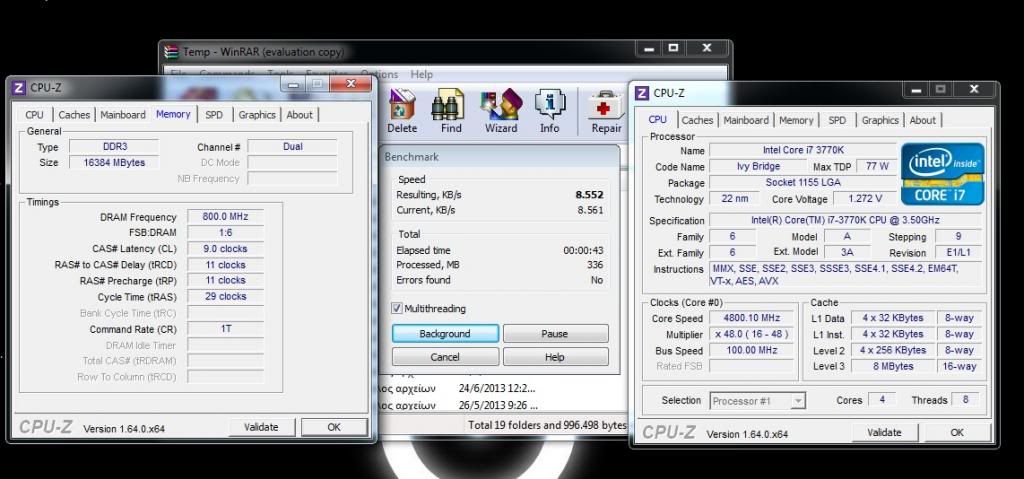
Task: Click the CPU-Z logo icon in right window
Action: [x=642, y=93]
